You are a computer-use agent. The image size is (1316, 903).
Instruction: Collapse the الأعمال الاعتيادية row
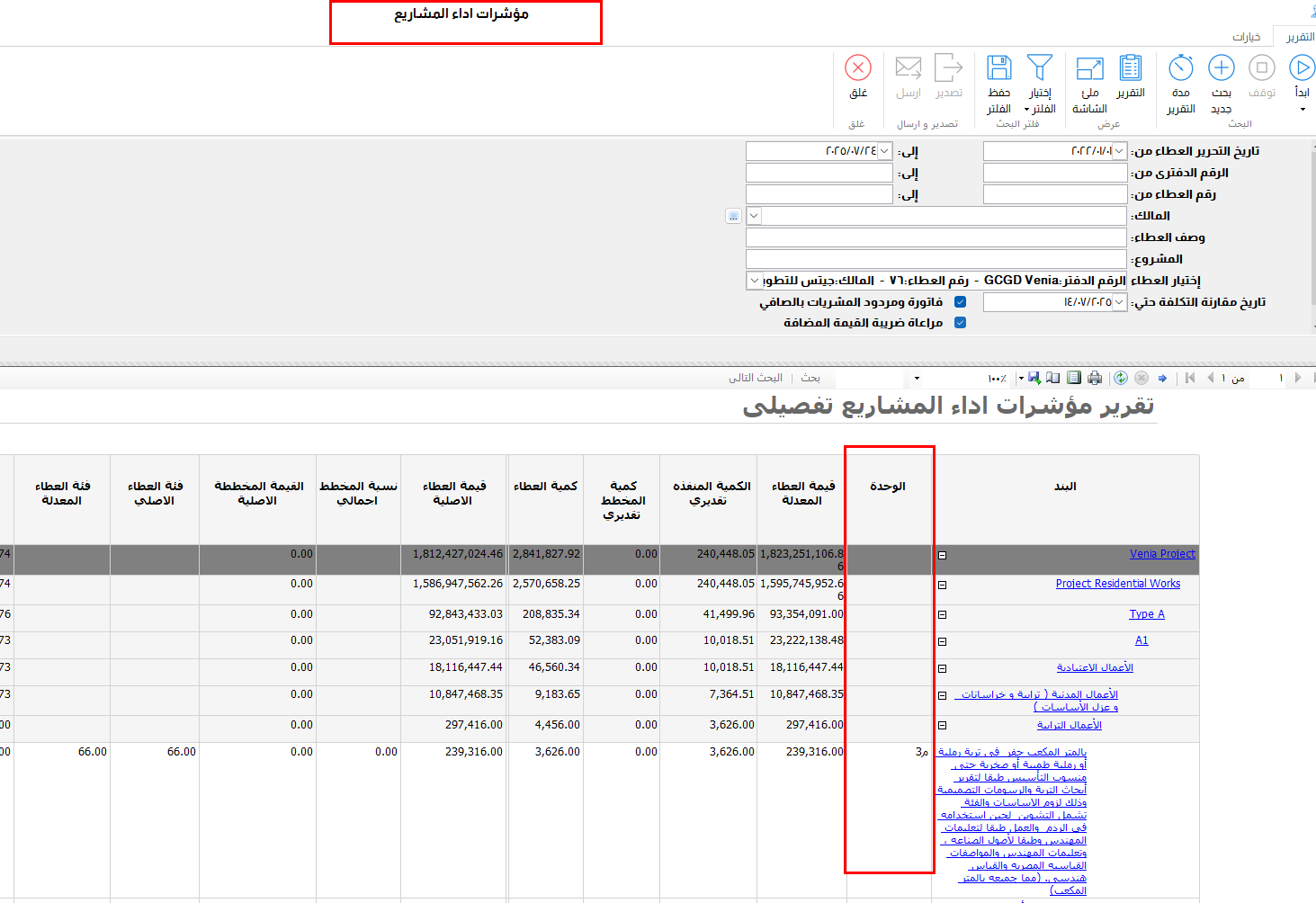943,669
